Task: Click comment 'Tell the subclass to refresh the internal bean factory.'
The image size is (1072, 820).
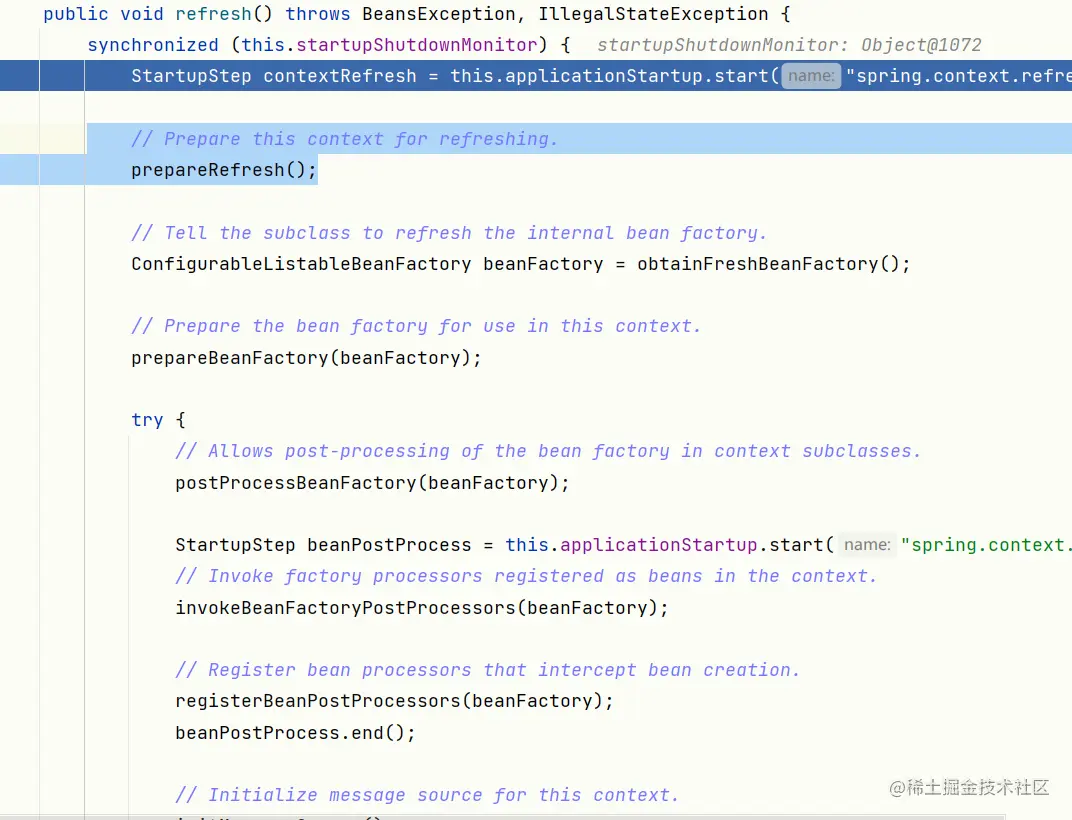Action: click(x=449, y=233)
